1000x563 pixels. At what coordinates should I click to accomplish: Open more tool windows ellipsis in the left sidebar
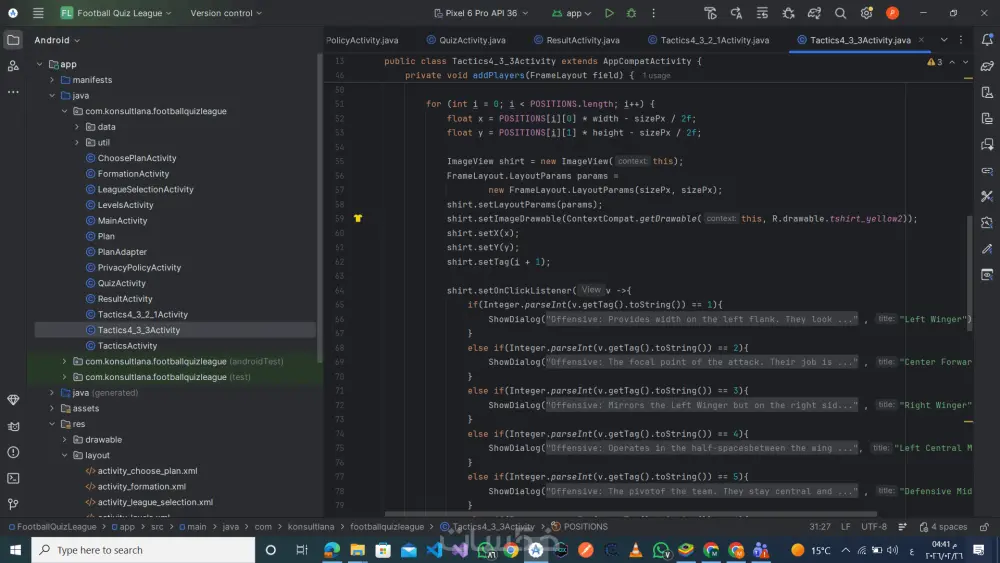pos(13,92)
